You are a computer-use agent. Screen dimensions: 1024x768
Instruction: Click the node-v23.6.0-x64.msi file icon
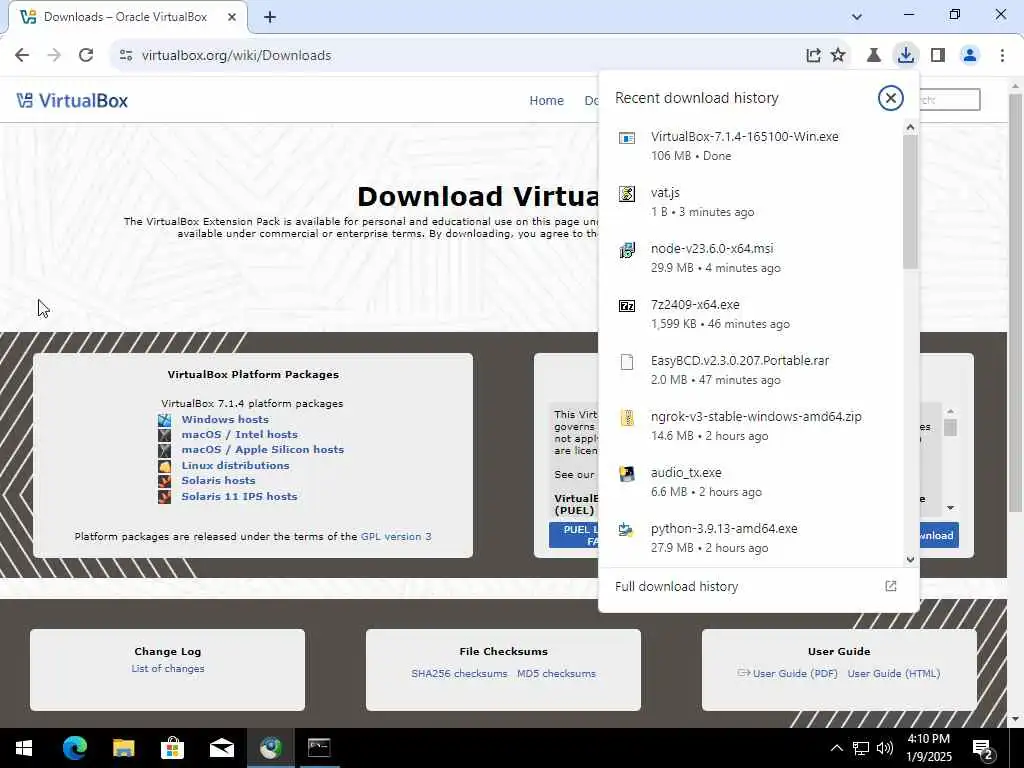[x=627, y=250]
